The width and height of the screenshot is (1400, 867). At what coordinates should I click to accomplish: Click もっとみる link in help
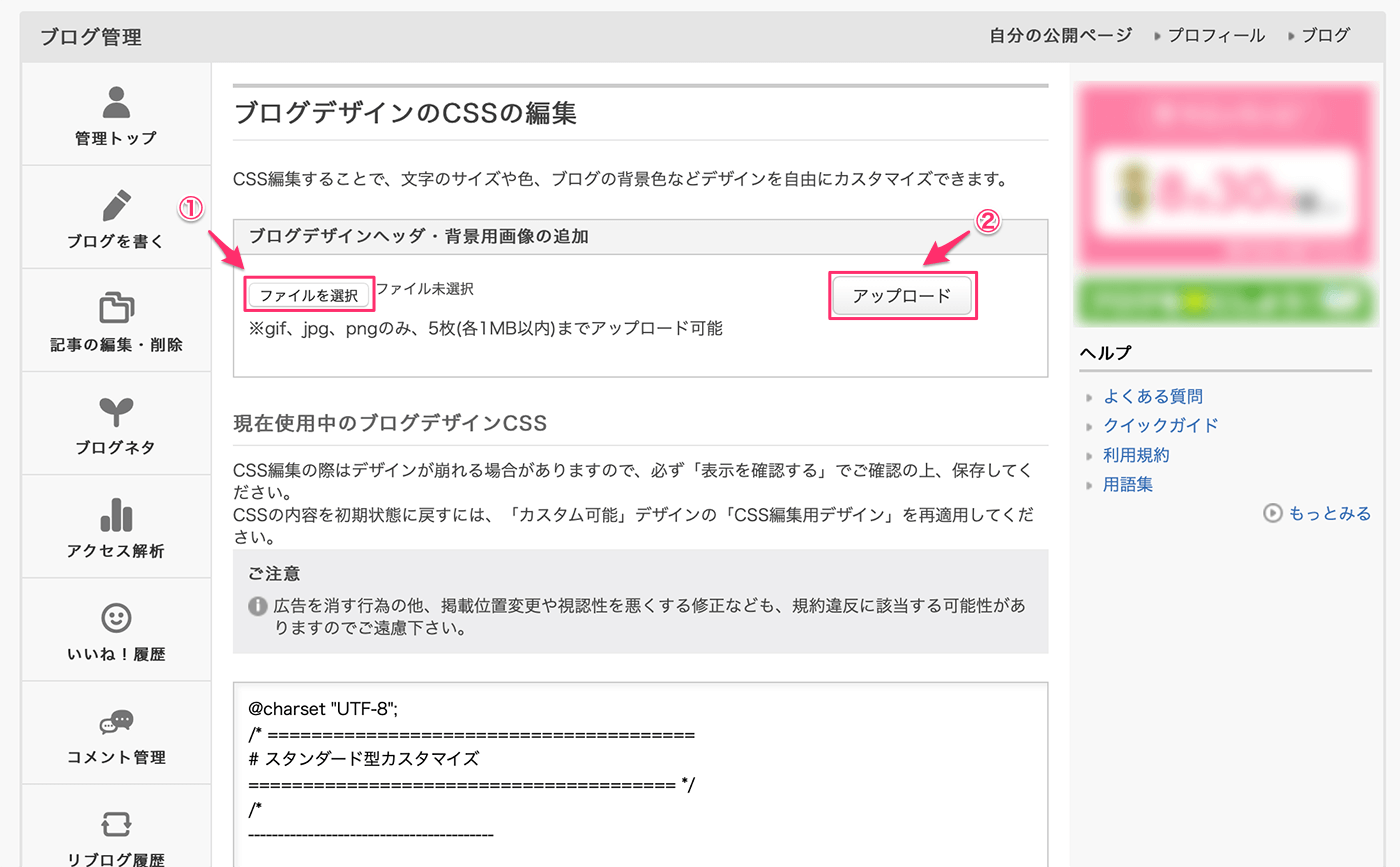tap(1330, 513)
